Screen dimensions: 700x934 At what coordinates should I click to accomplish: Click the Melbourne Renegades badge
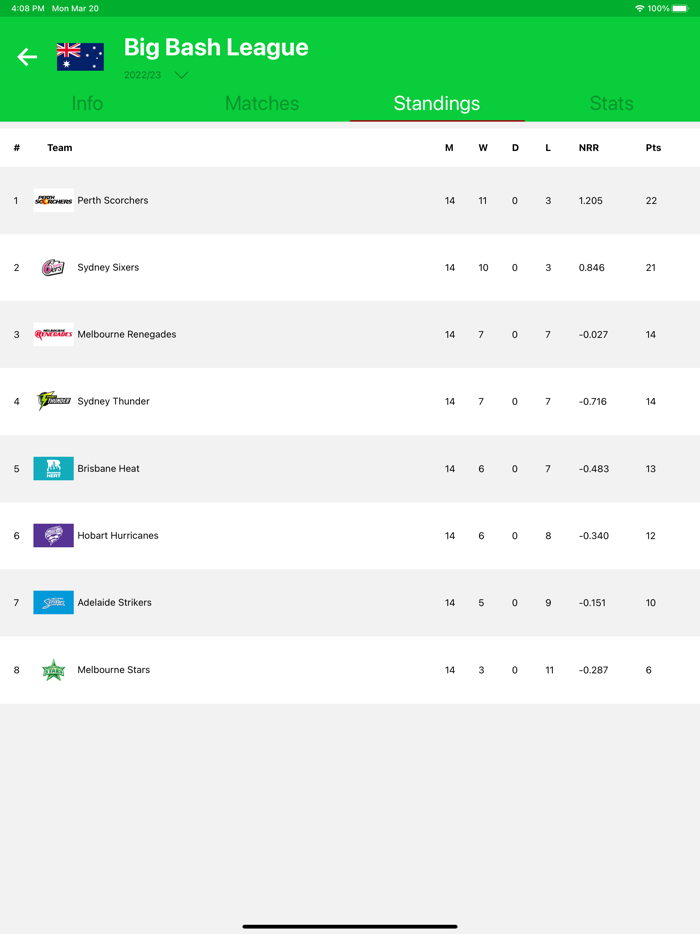click(x=53, y=334)
